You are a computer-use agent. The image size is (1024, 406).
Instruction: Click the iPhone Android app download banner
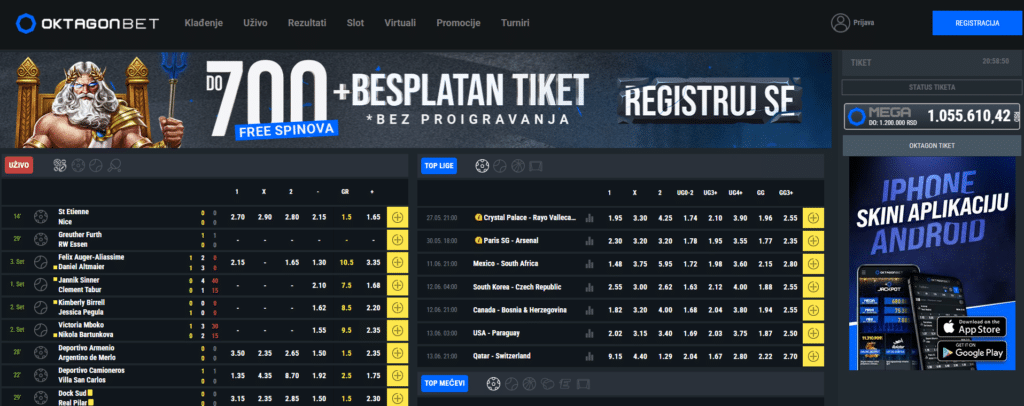point(934,264)
